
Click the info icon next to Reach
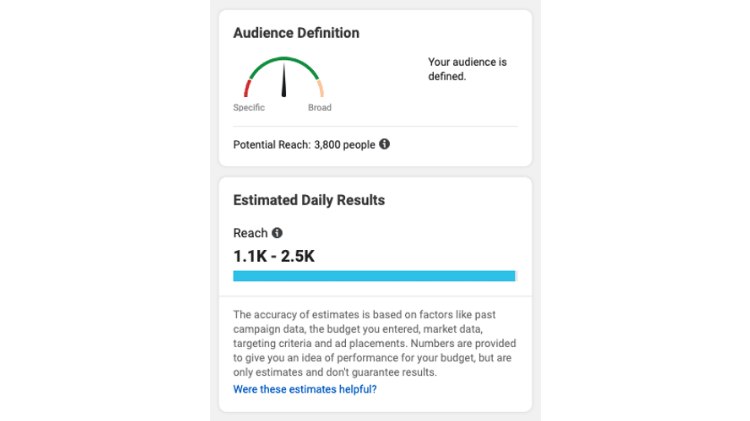[x=277, y=233]
